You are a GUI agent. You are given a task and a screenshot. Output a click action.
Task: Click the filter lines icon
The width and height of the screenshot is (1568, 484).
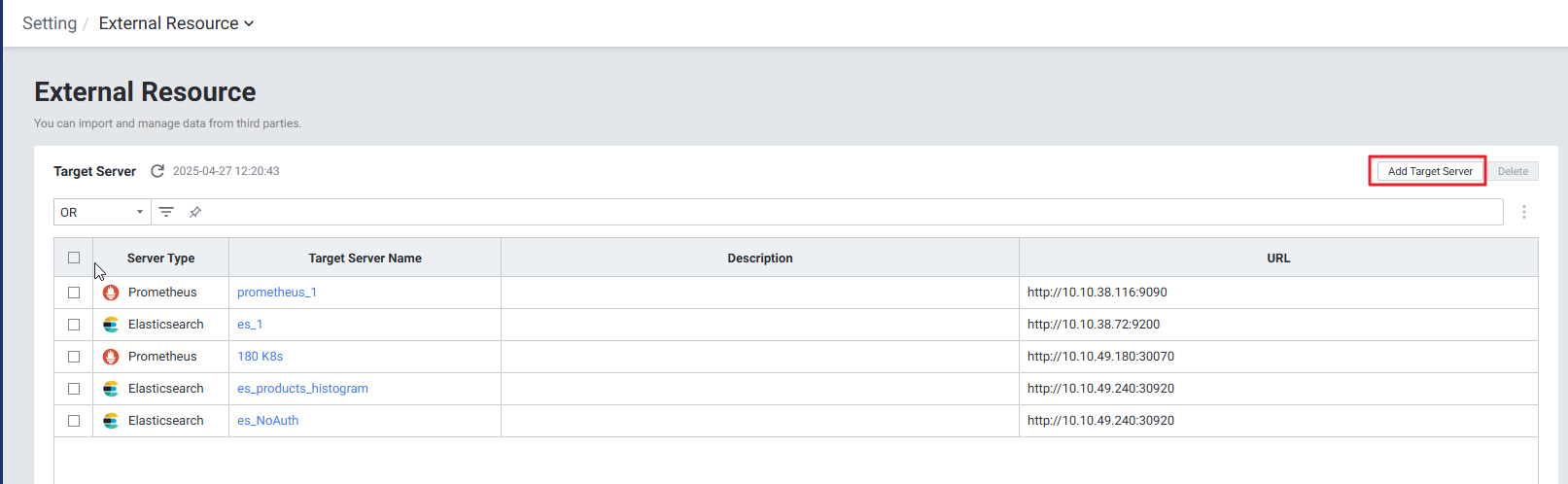166,212
